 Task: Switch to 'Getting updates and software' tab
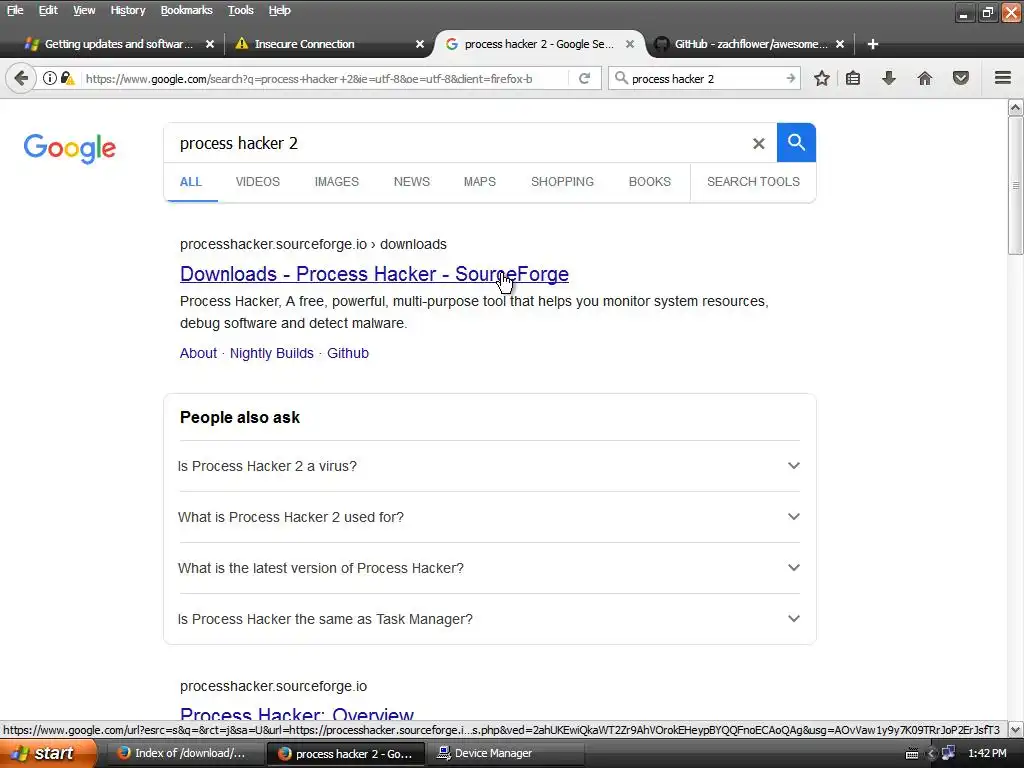click(x=118, y=44)
